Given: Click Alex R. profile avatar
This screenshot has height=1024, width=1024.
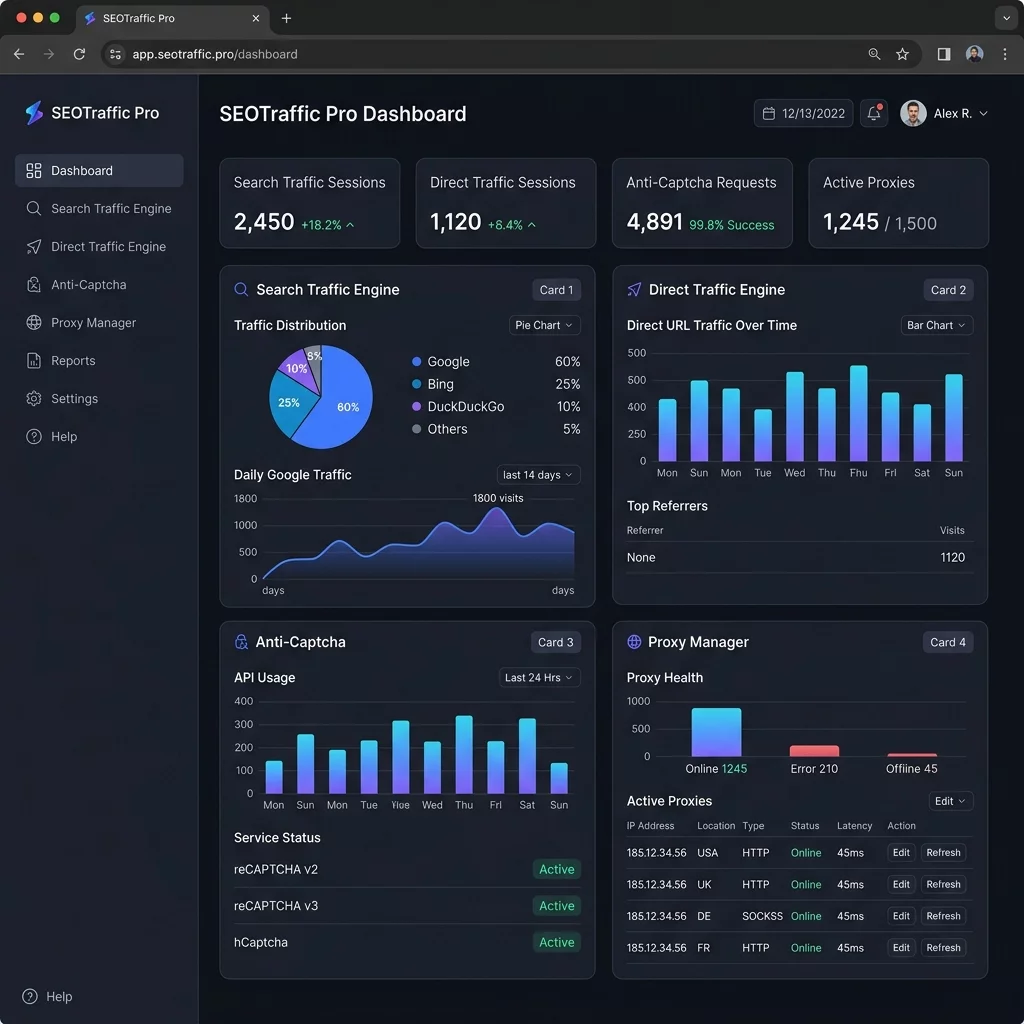Looking at the screenshot, I should coord(913,114).
